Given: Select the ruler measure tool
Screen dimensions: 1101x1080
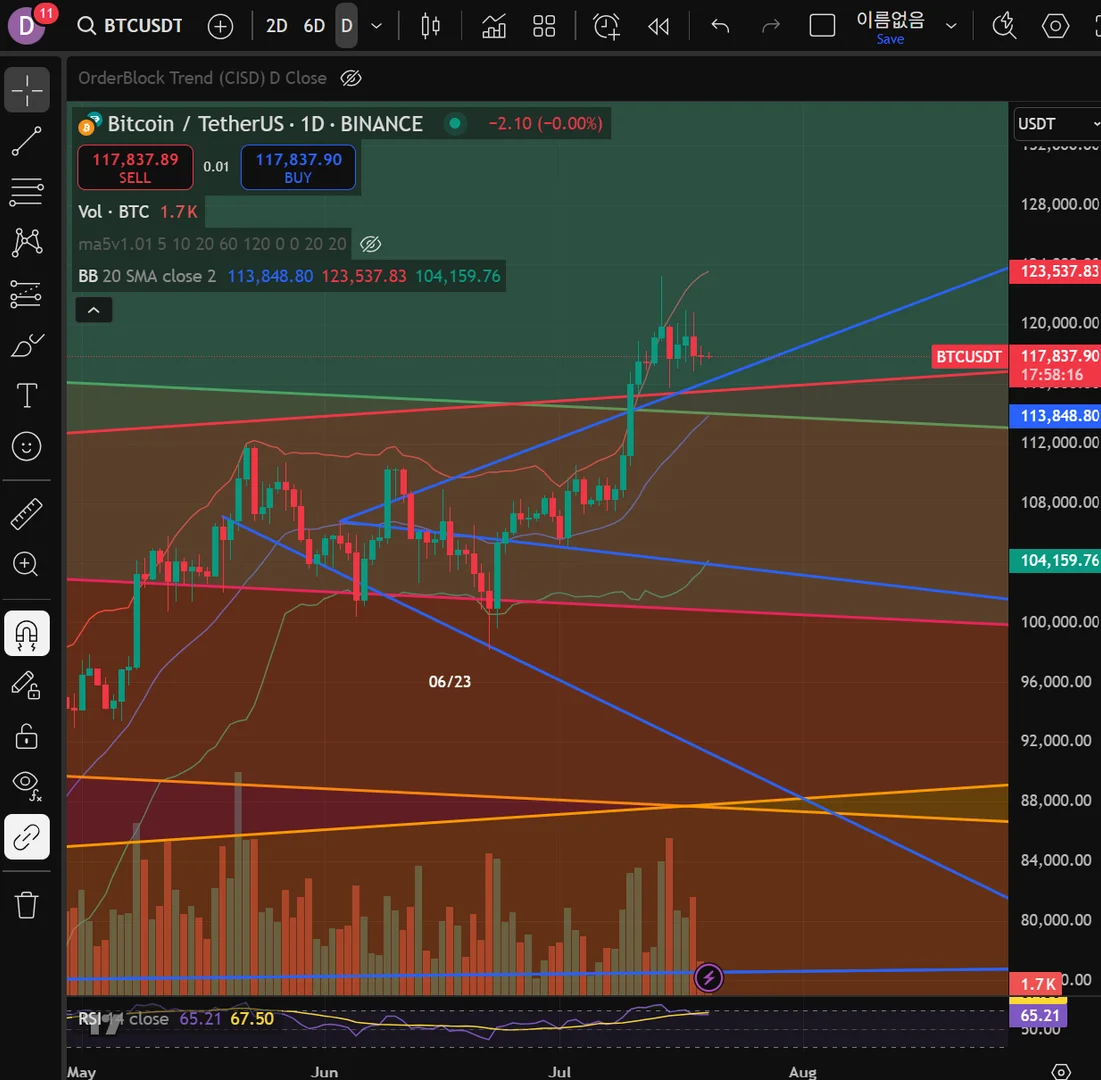Looking at the screenshot, I should (x=27, y=514).
